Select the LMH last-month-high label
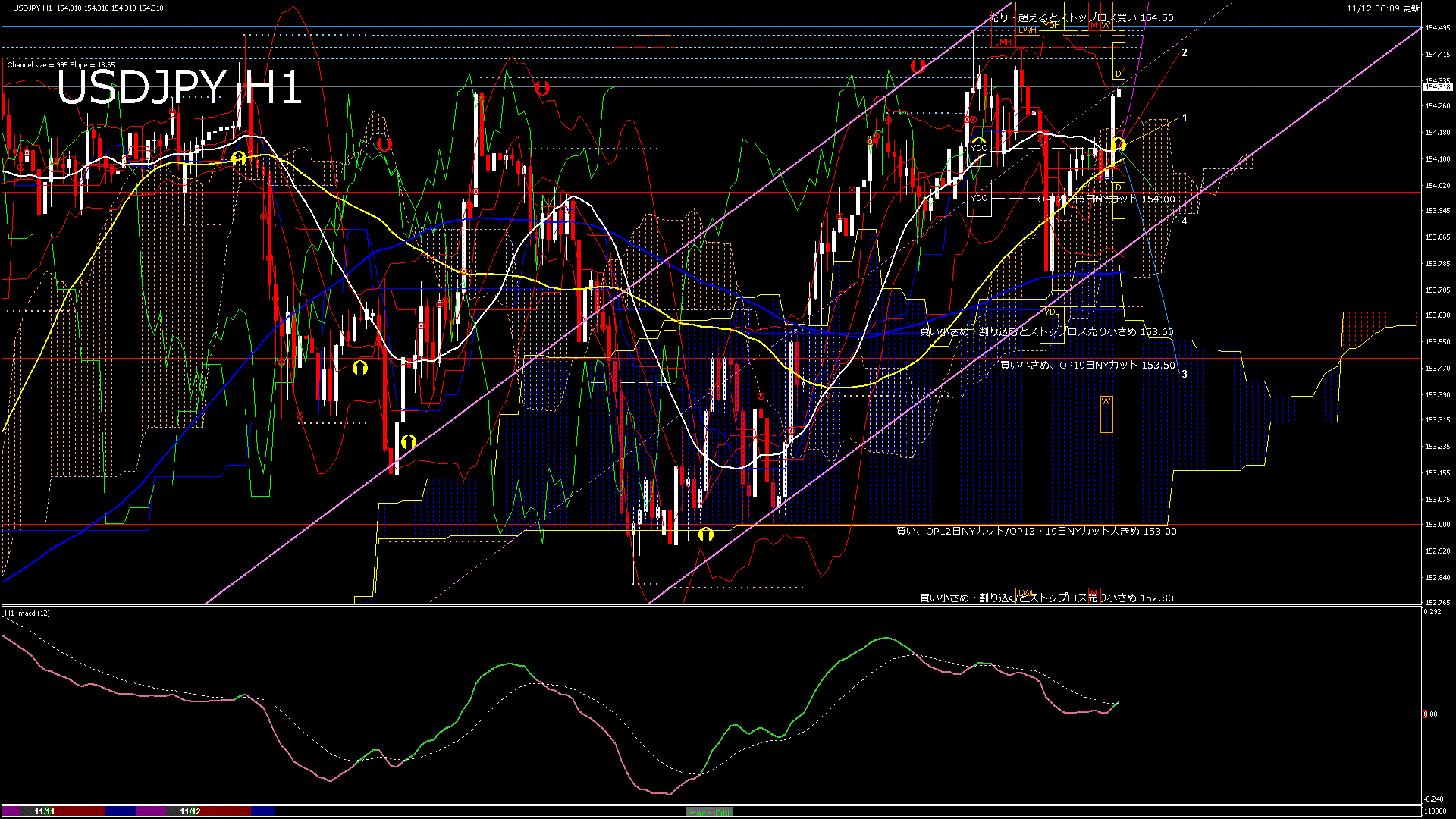The width and height of the screenshot is (1456, 819). click(x=1003, y=42)
